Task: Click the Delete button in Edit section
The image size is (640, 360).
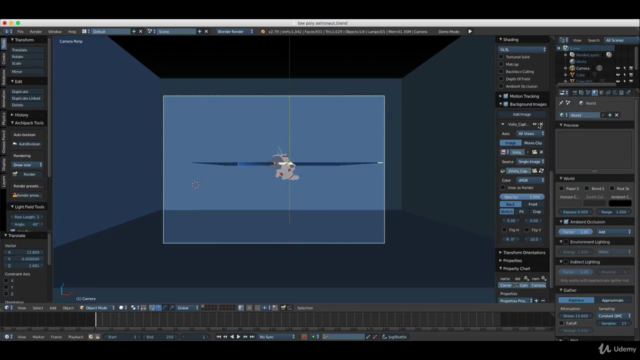Action: (x=27, y=105)
